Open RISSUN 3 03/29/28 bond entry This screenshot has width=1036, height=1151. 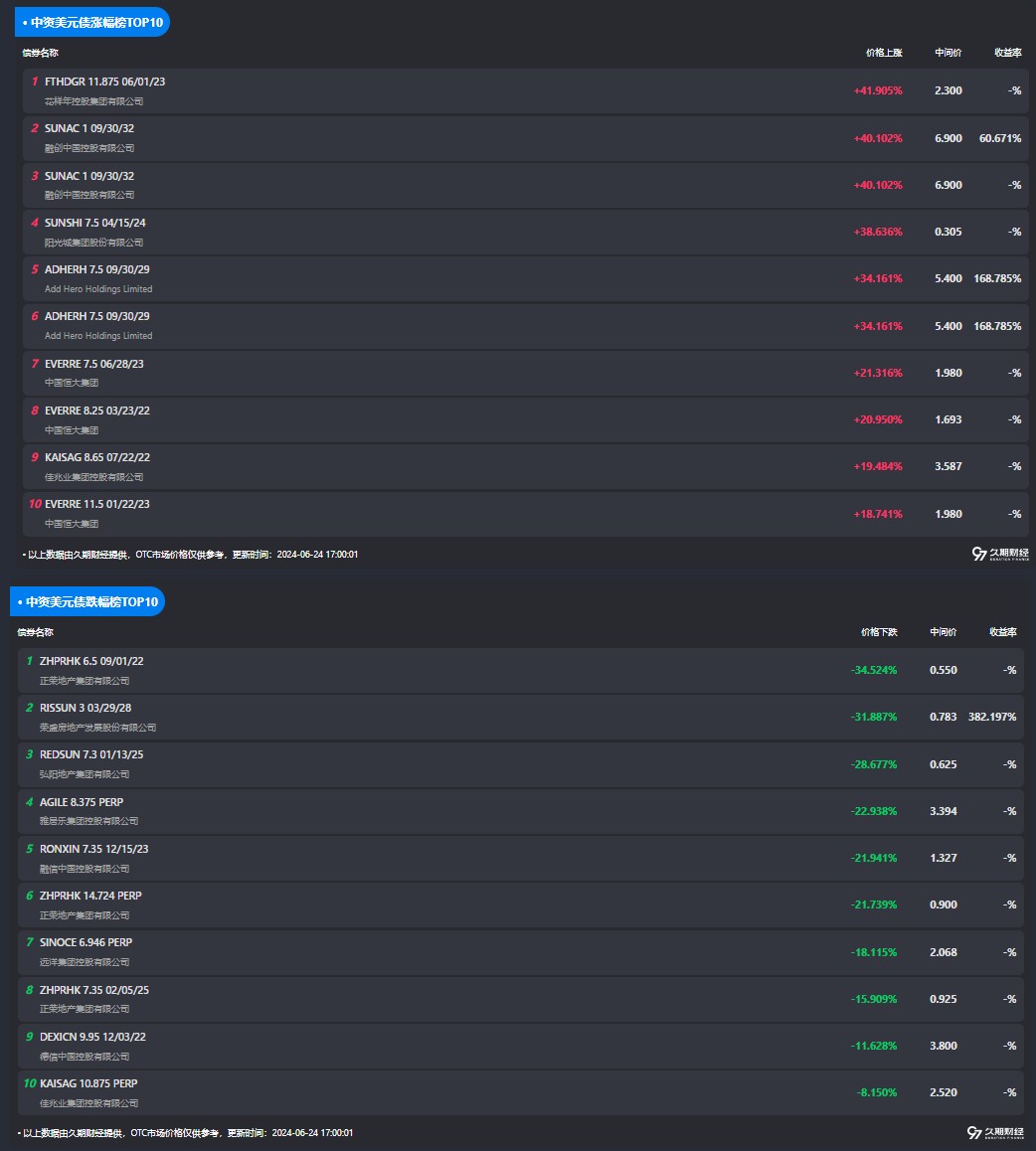coord(521,718)
